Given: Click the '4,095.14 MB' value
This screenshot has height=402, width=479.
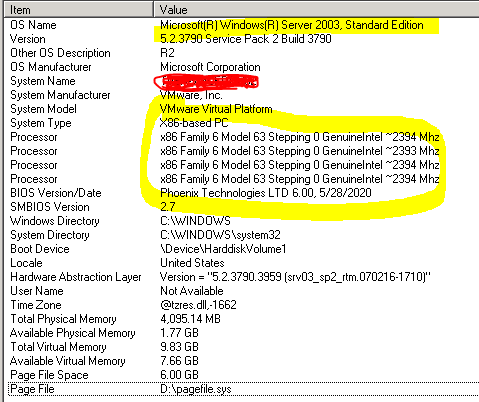Looking at the screenshot, I should click(x=190, y=319).
